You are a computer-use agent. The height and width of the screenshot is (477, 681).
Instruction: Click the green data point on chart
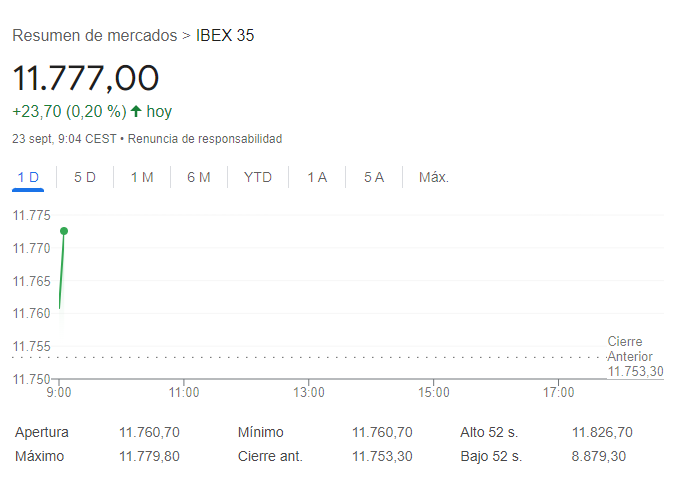64,231
